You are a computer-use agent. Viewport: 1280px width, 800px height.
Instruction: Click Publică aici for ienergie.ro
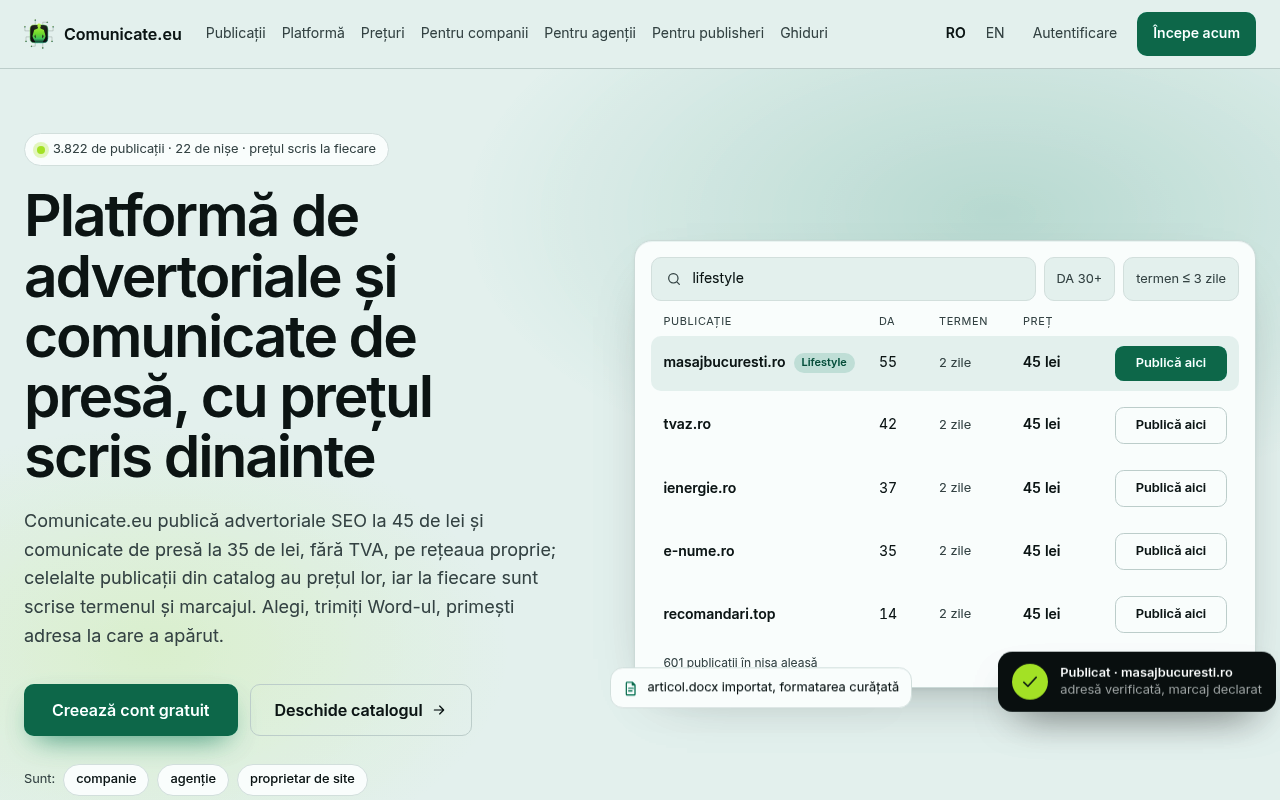1171,488
